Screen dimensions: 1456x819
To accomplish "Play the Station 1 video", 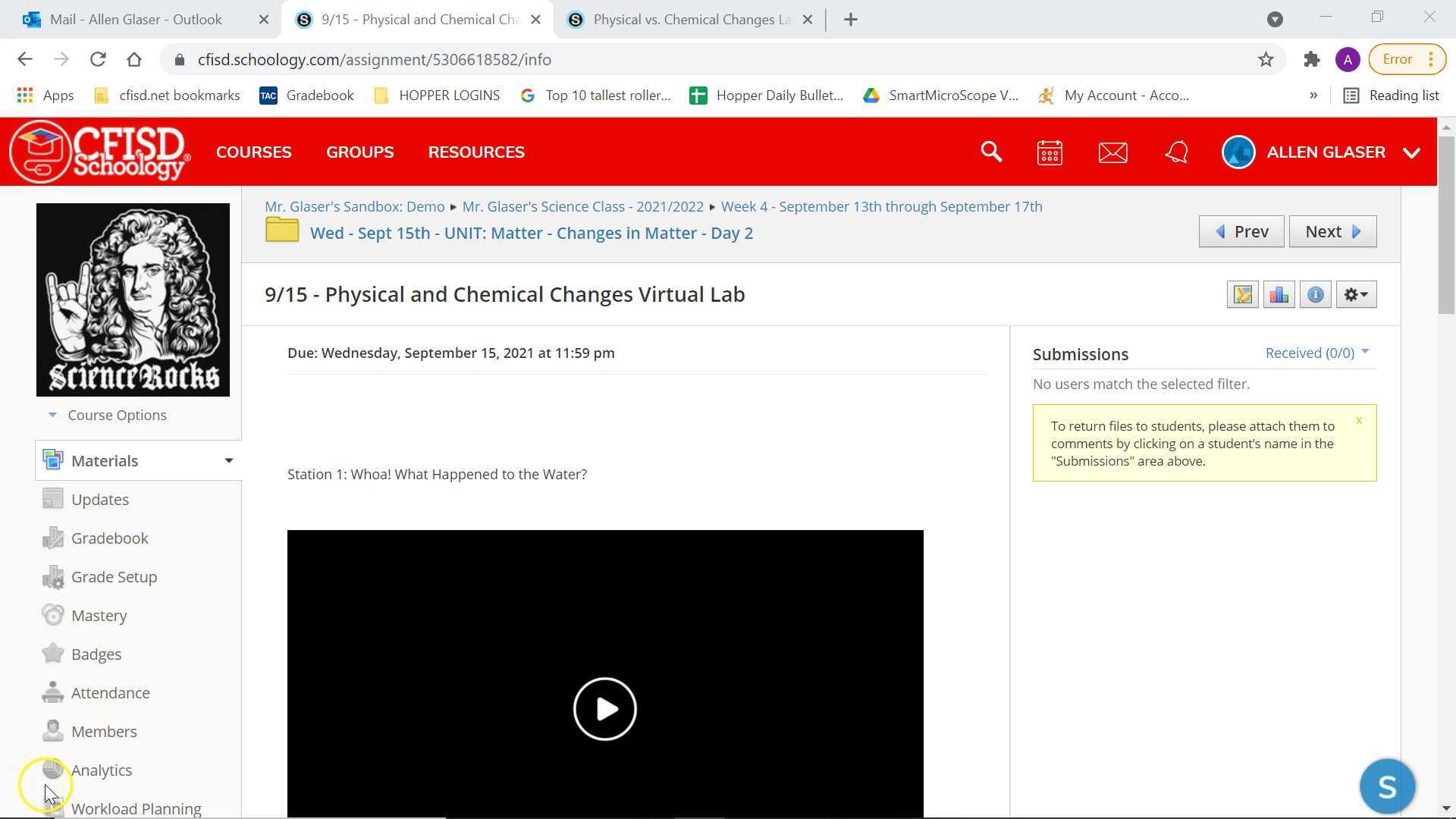I will click(x=604, y=708).
